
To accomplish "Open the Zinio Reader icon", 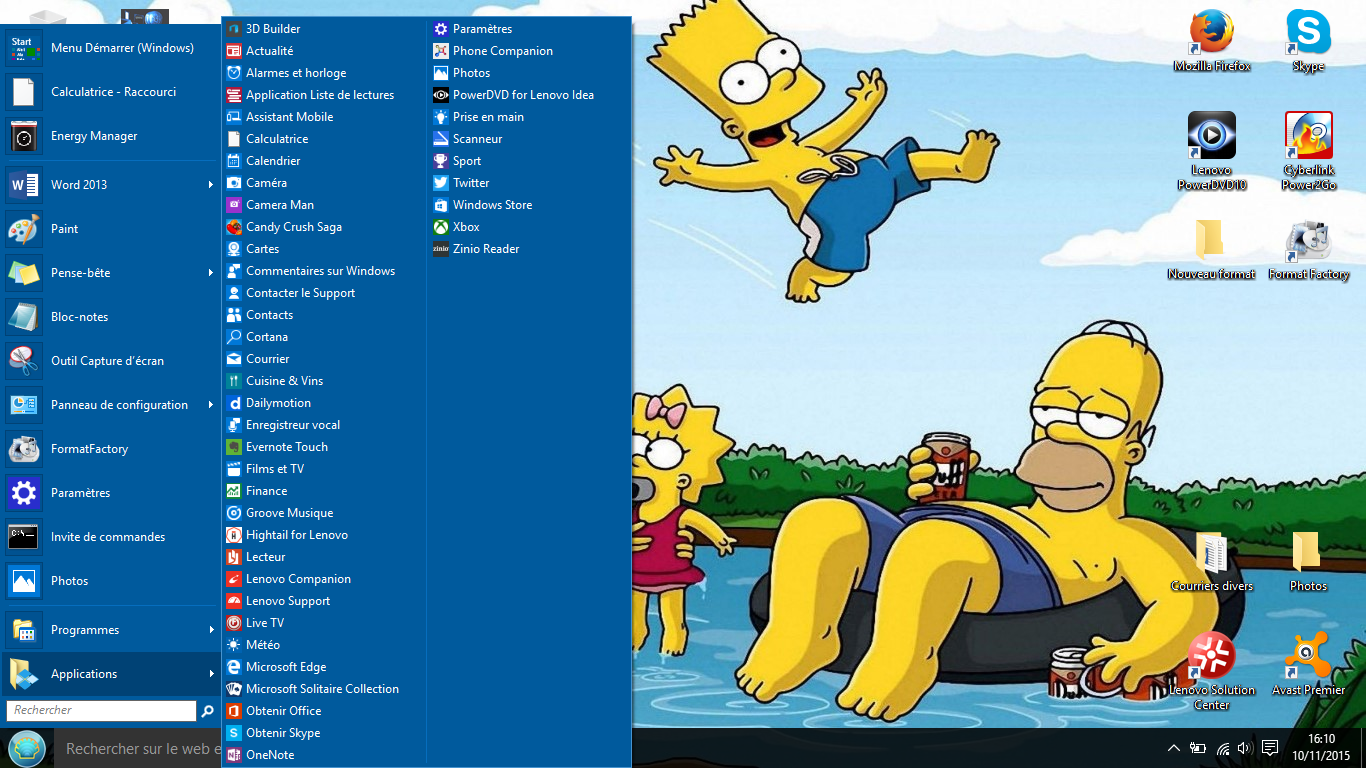I will [x=441, y=249].
